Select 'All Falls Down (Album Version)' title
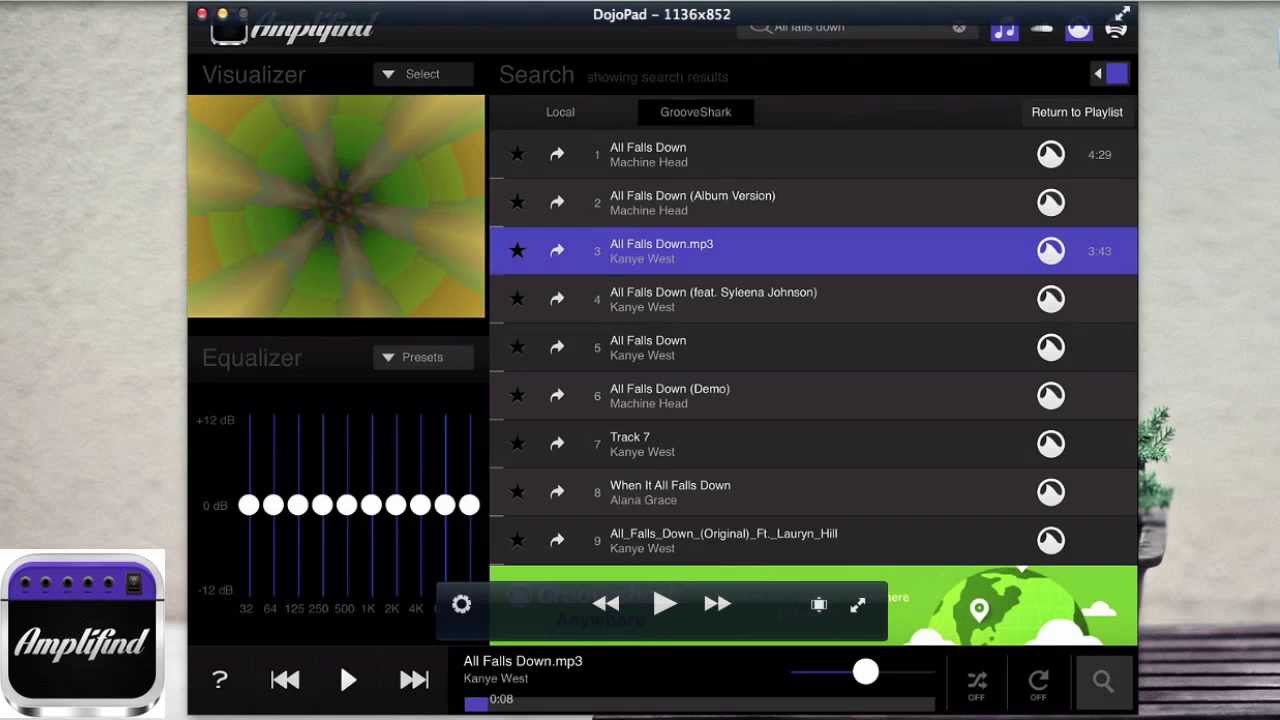1280x720 pixels. [692, 196]
